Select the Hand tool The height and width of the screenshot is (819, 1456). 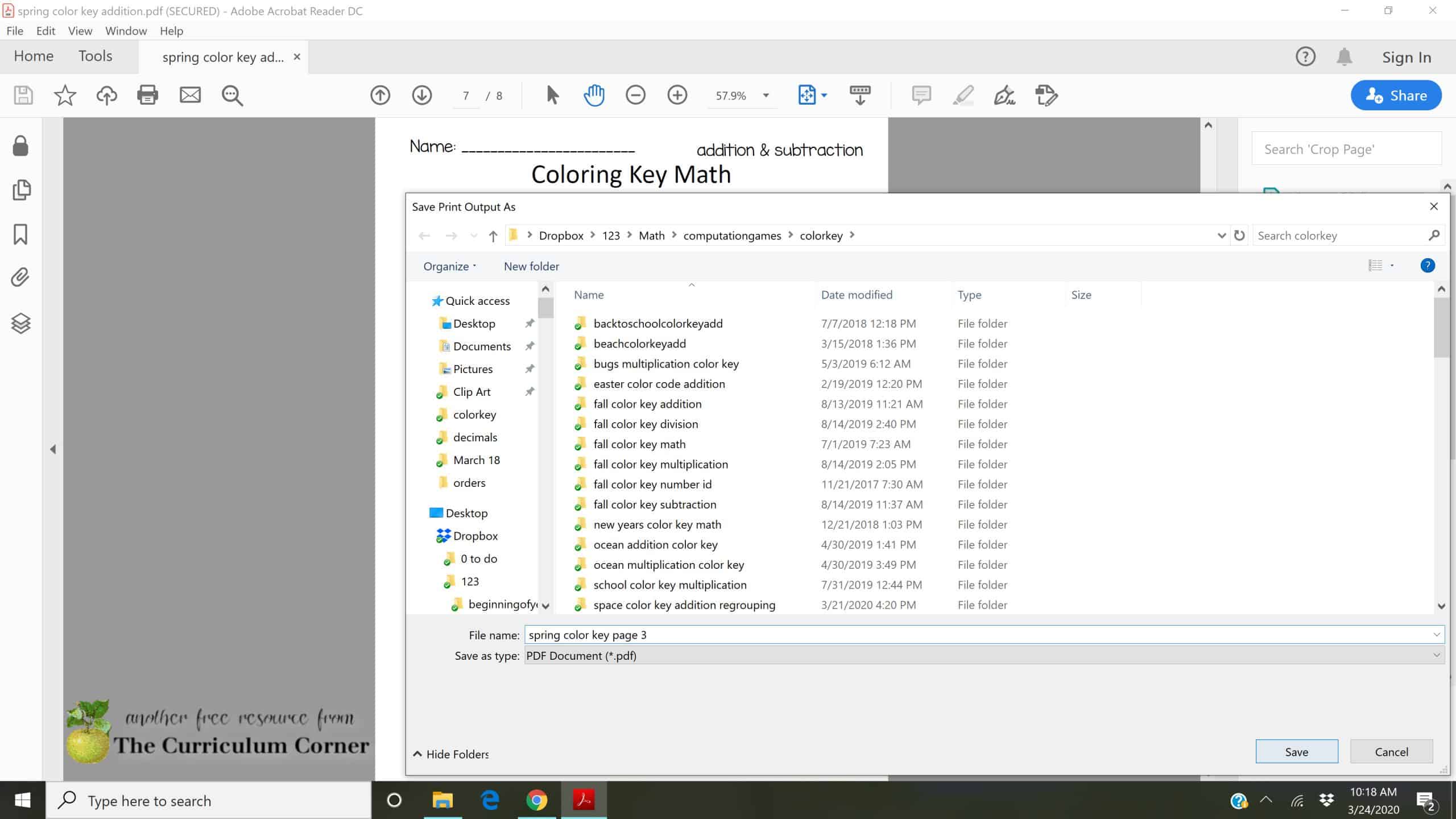click(593, 95)
